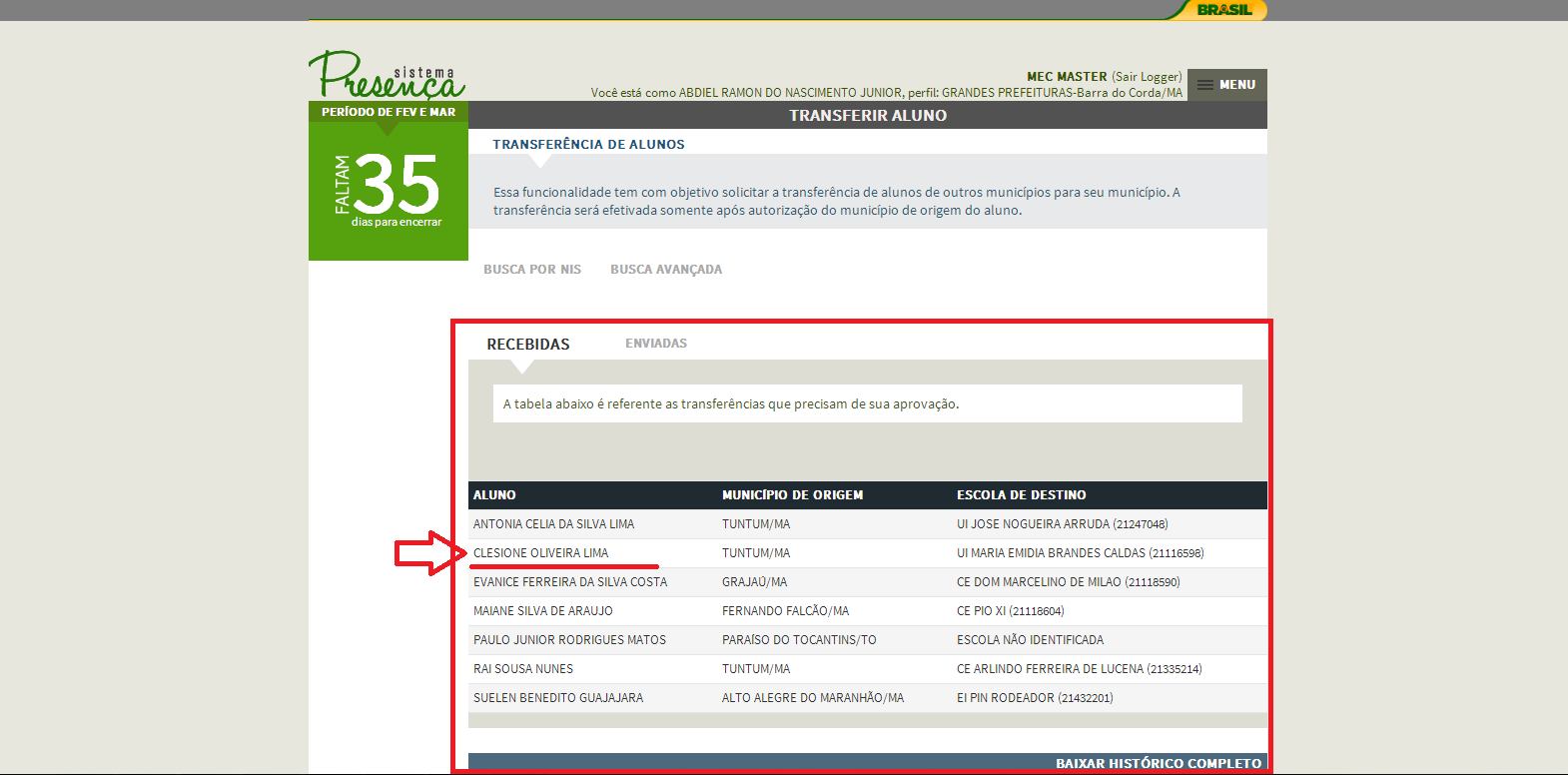1568x775 pixels.
Task: Click the Sistema Presença logo
Action: pos(387,75)
